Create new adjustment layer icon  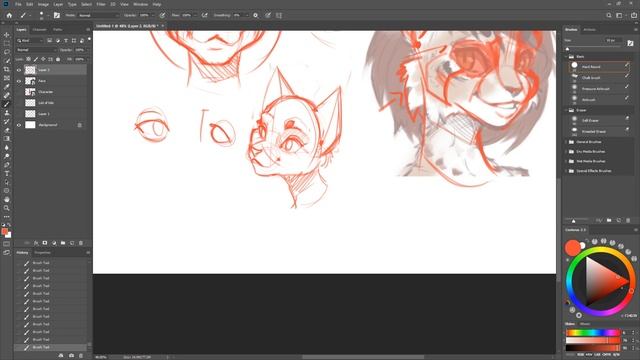point(54,243)
